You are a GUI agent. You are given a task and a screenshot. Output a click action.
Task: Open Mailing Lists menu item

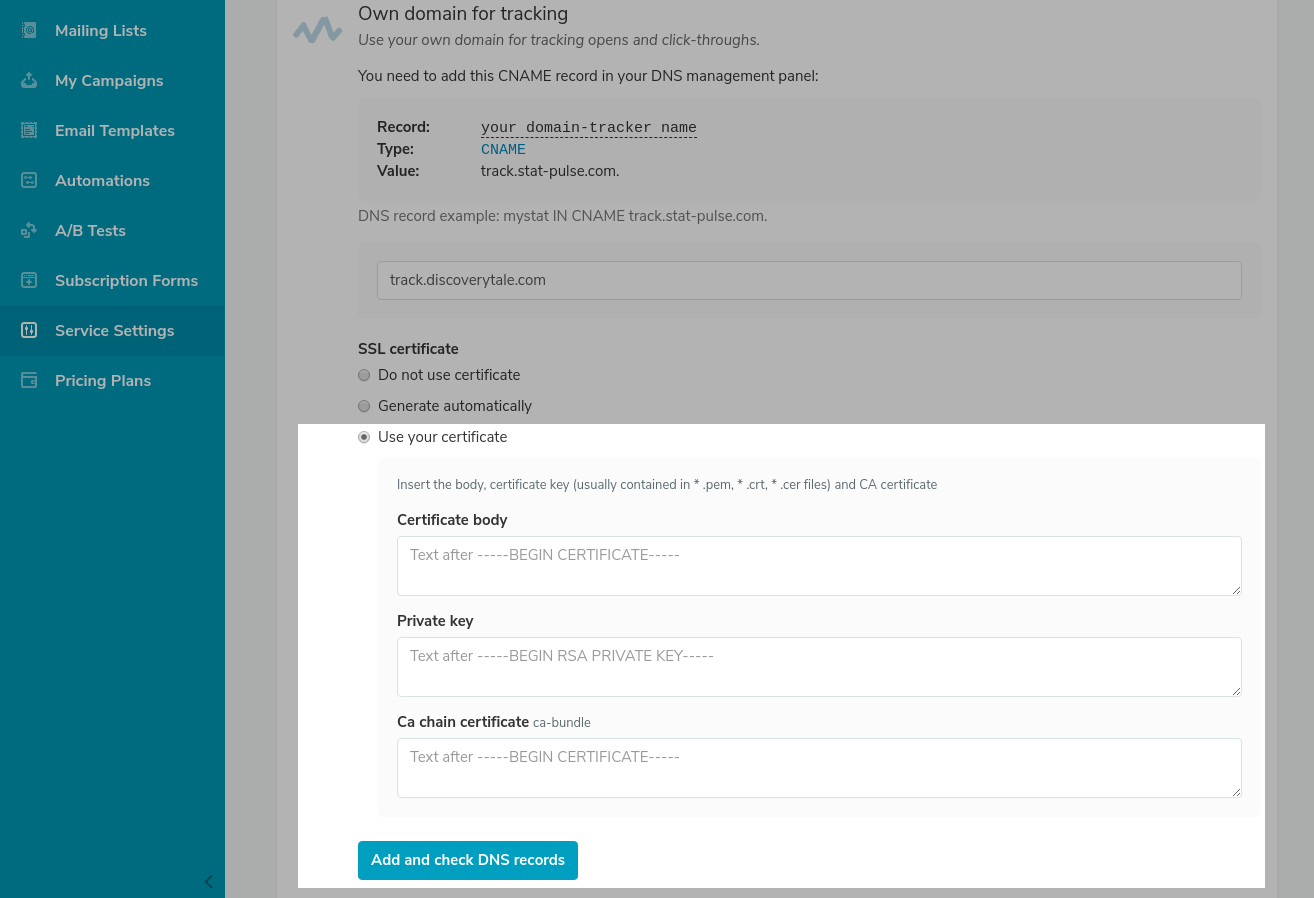point(112,30)
